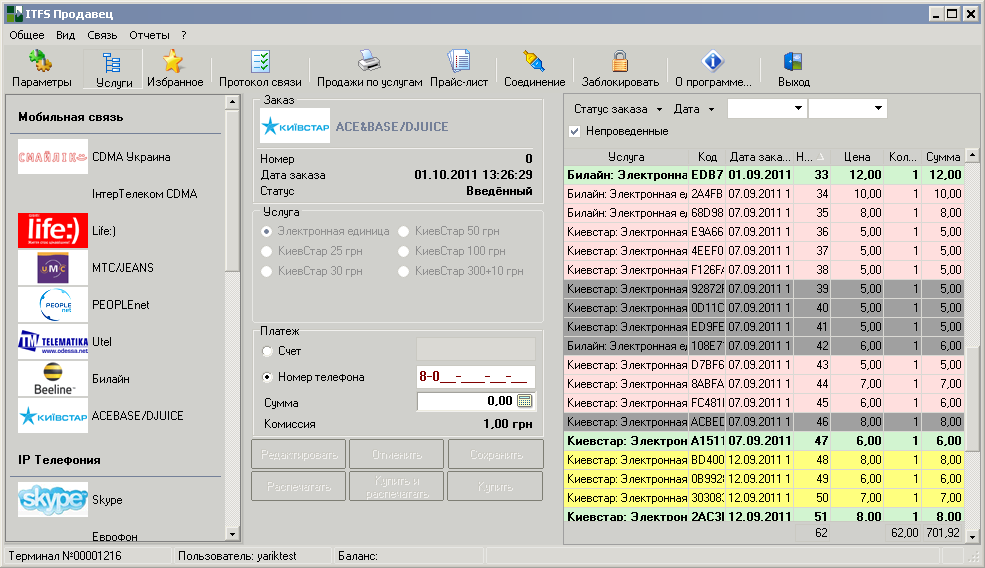
Task: Choose Счет payment radio button
Action: click(268, 351)
